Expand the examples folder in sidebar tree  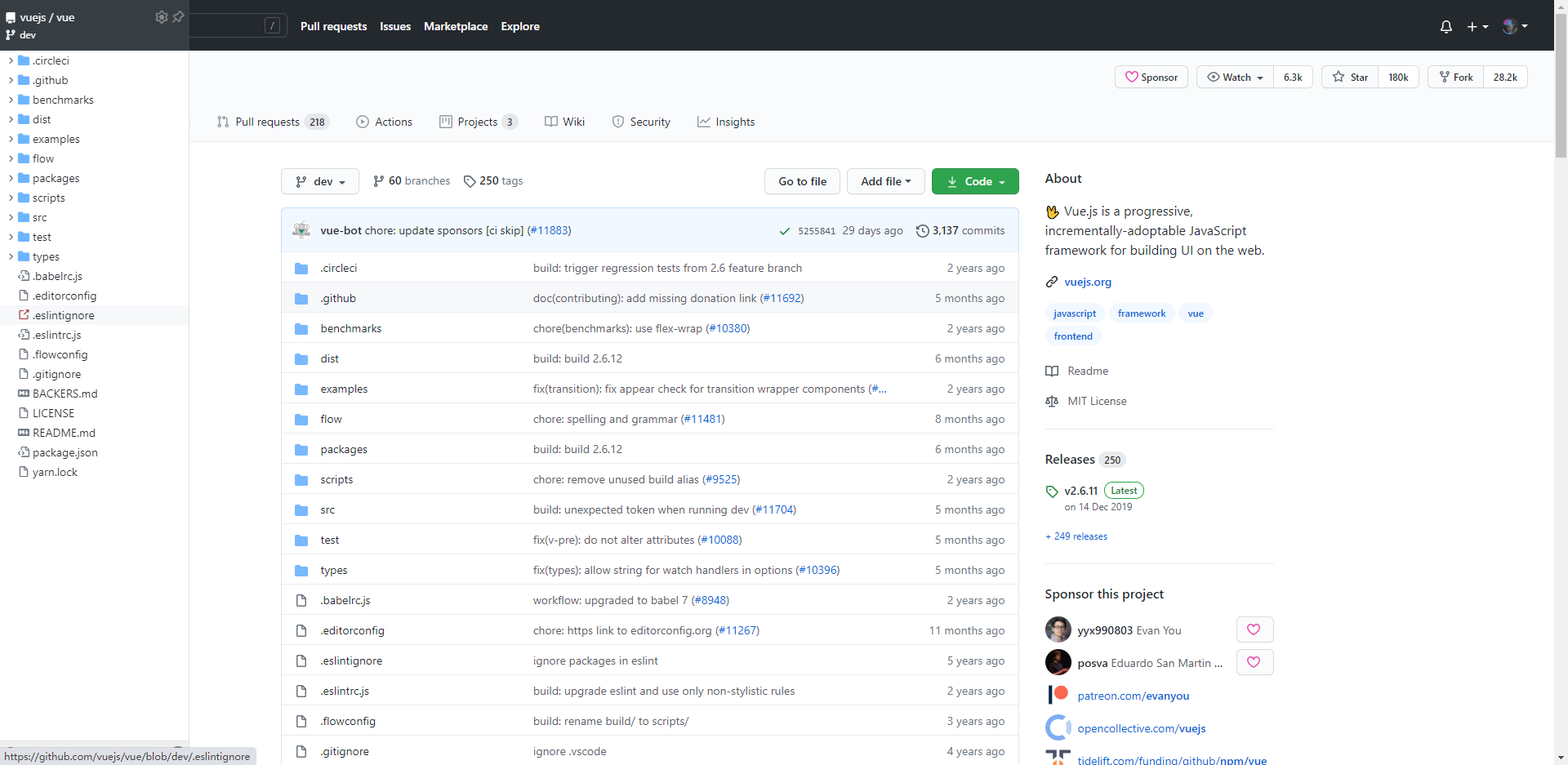point(11,139)
